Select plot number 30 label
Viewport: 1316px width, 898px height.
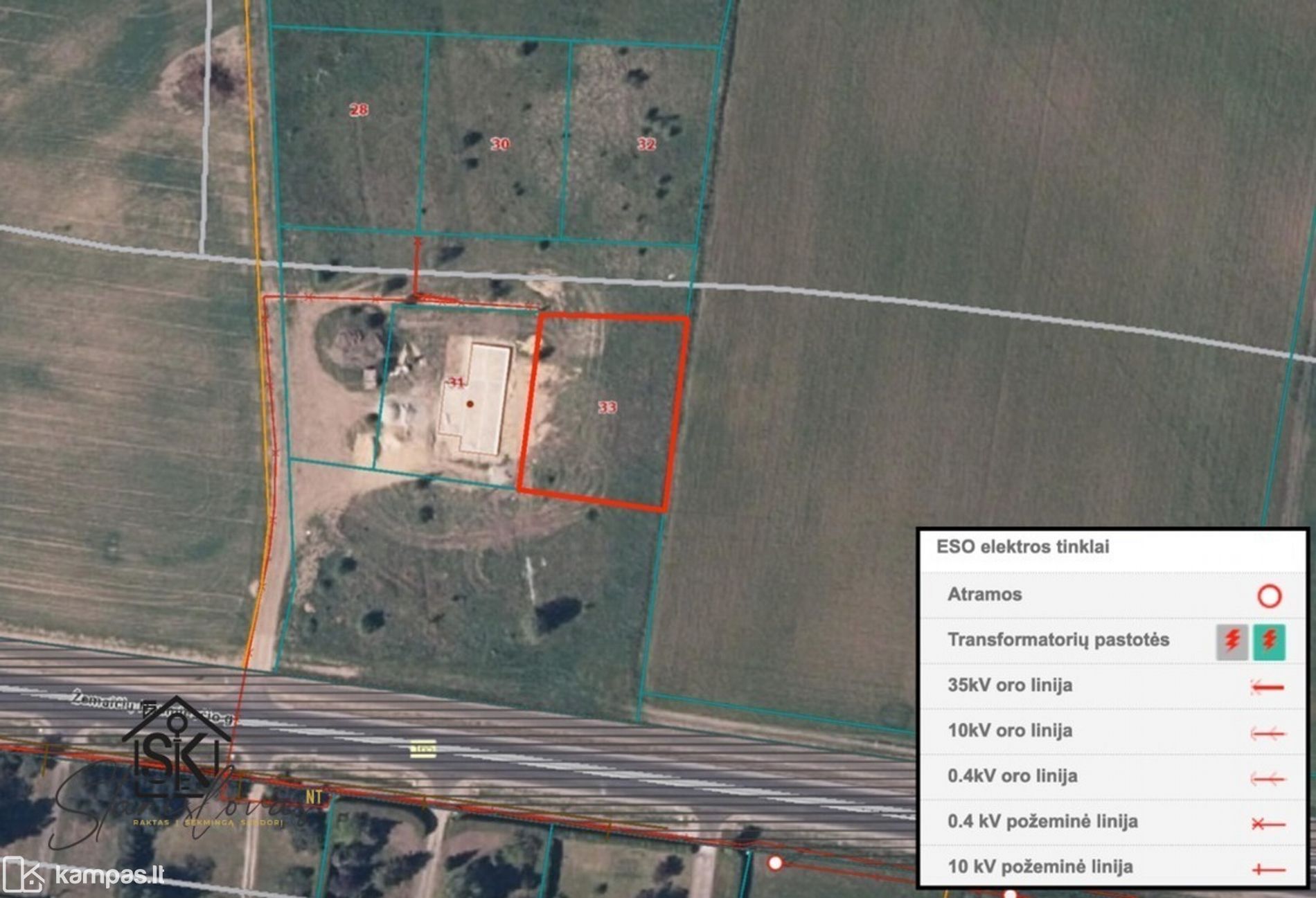[500, 144]
